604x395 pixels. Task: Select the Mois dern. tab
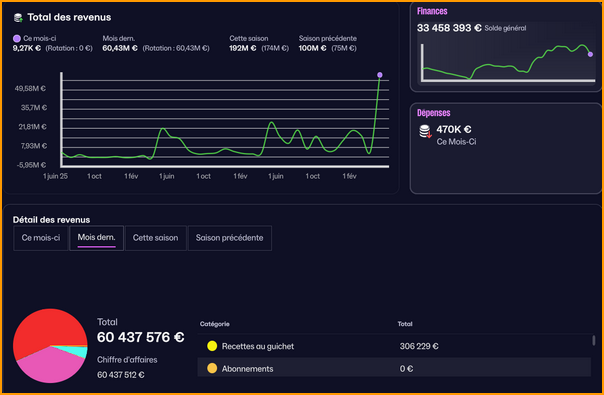97,238
